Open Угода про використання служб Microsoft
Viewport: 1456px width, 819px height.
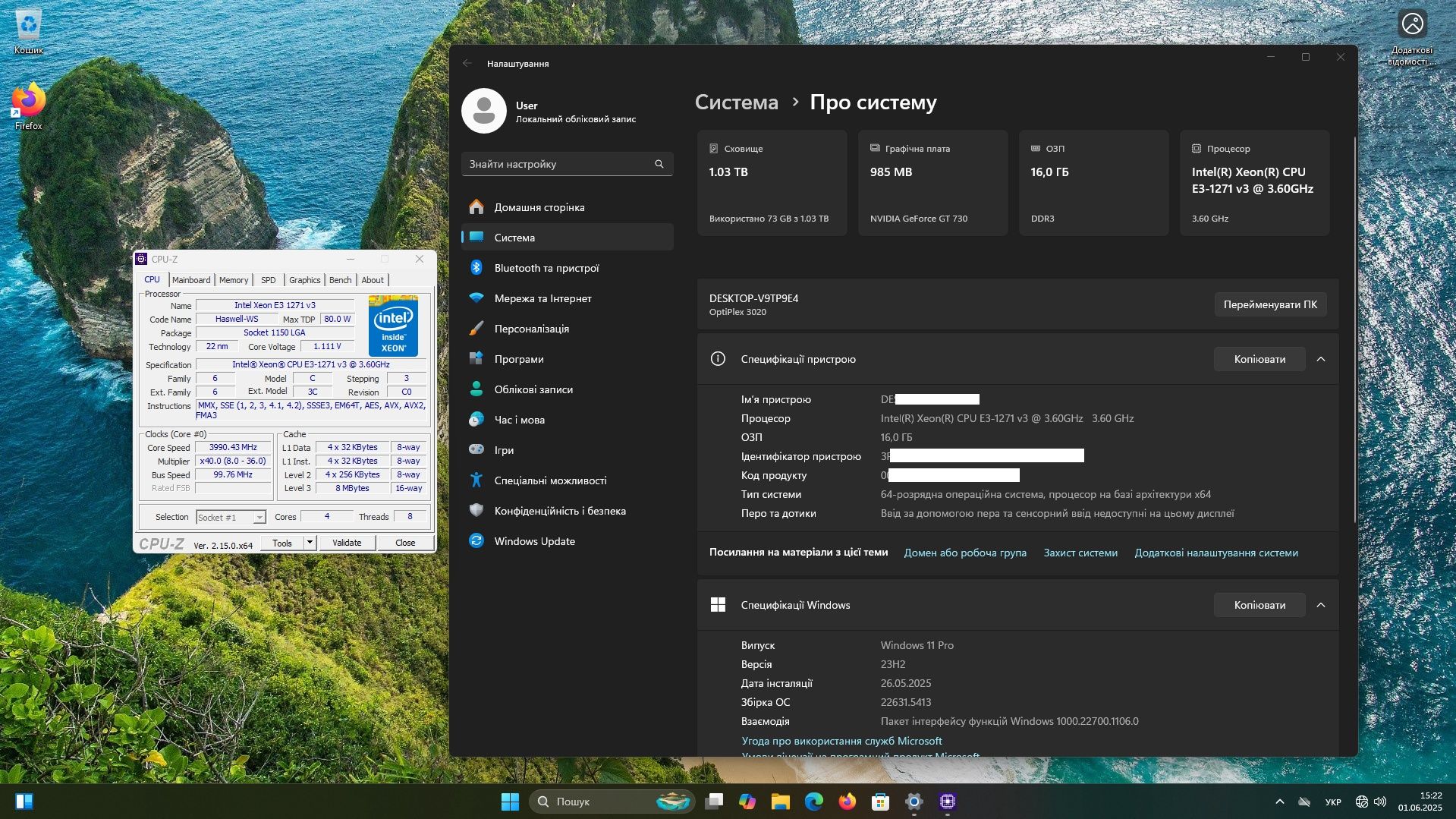pyautogui.click(x=841, y=741)
